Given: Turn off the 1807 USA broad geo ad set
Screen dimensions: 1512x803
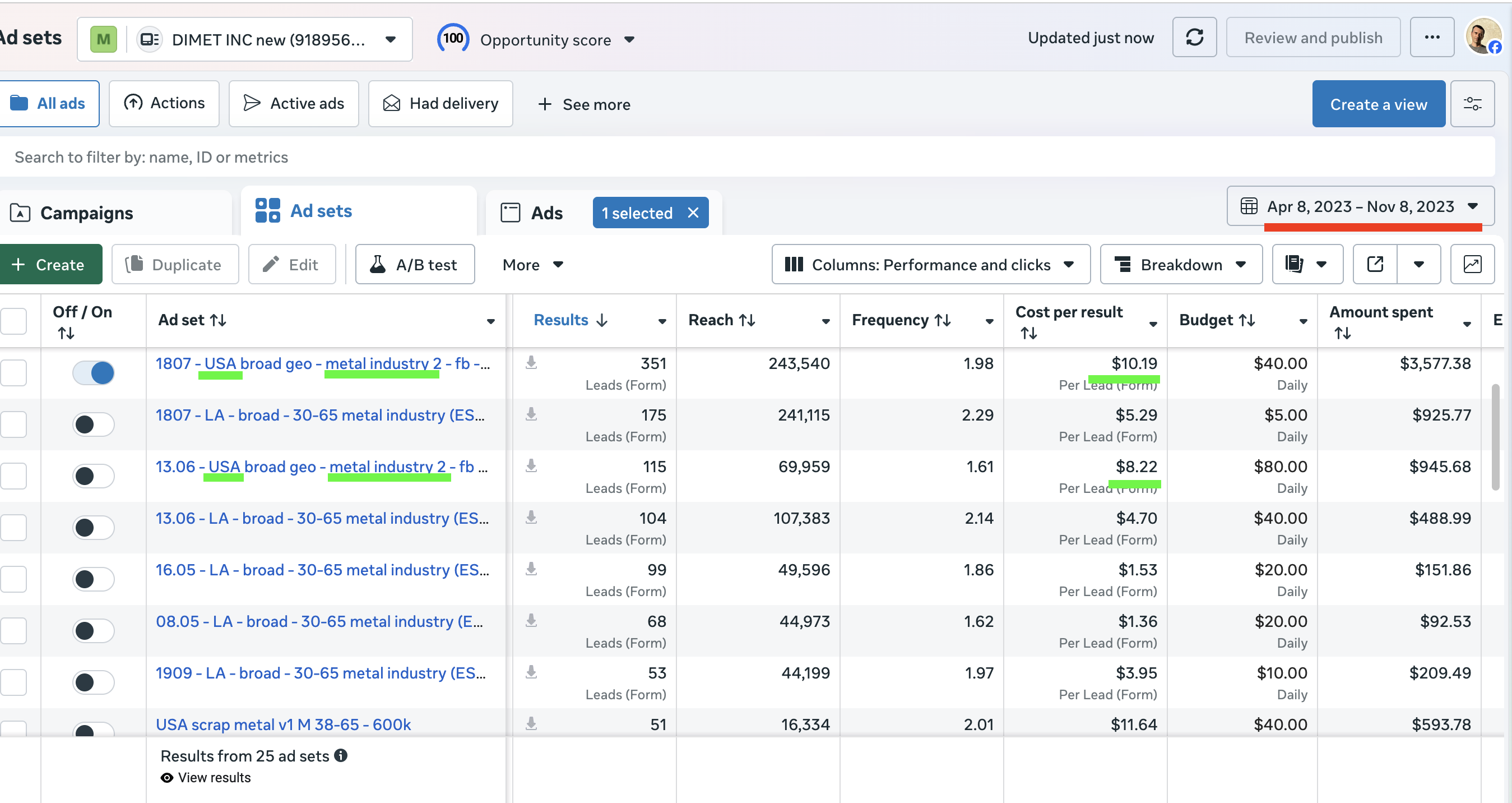Looking at the screenshot, I should [94, 372].
